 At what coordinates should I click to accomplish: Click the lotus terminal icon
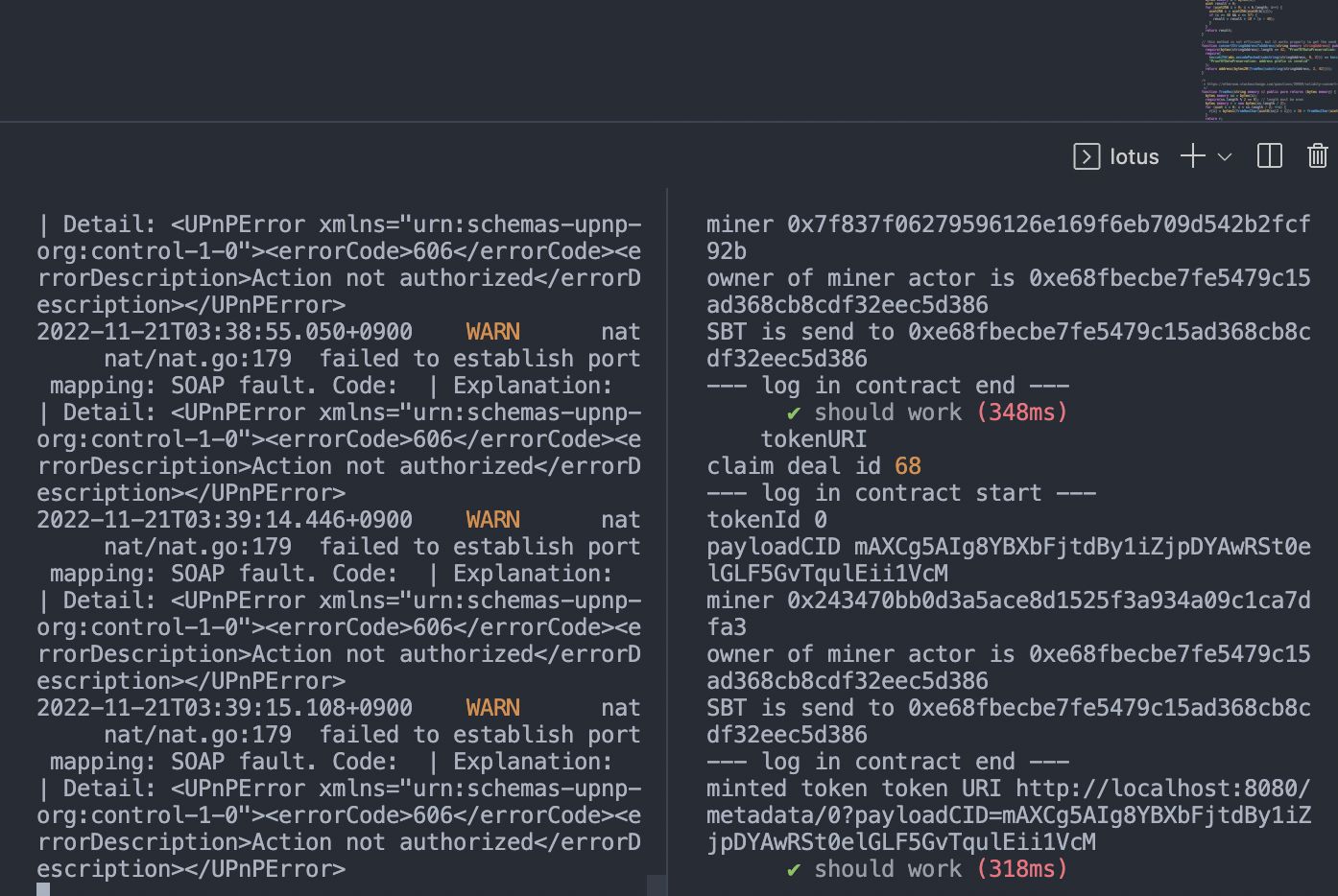pyautogui.click(x=1087, y=156)
